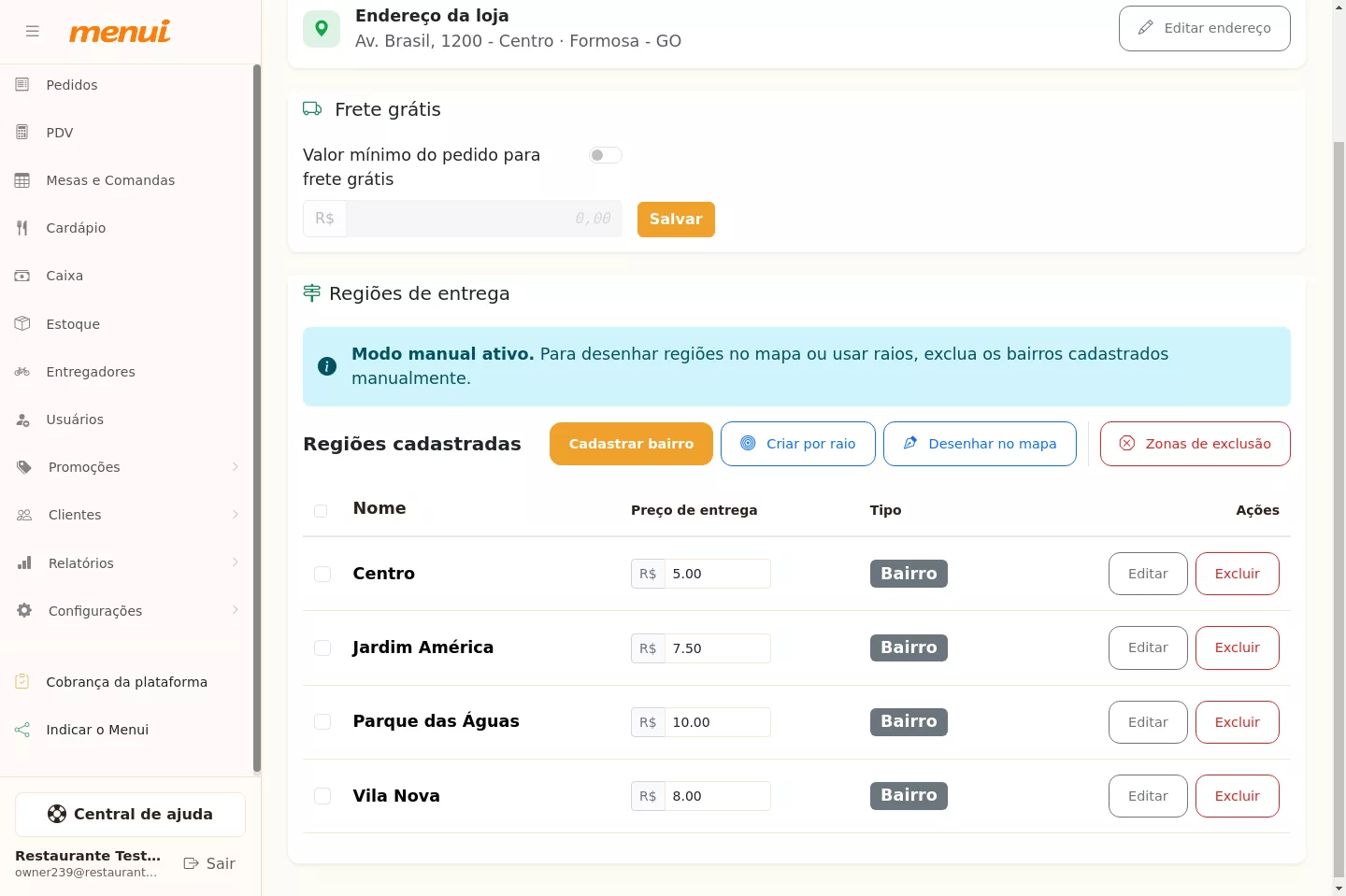The width and height of the screenshot is (1346, 896).
Task: Click Editar for the Vila Nova row
Action: pos(1148,796)
